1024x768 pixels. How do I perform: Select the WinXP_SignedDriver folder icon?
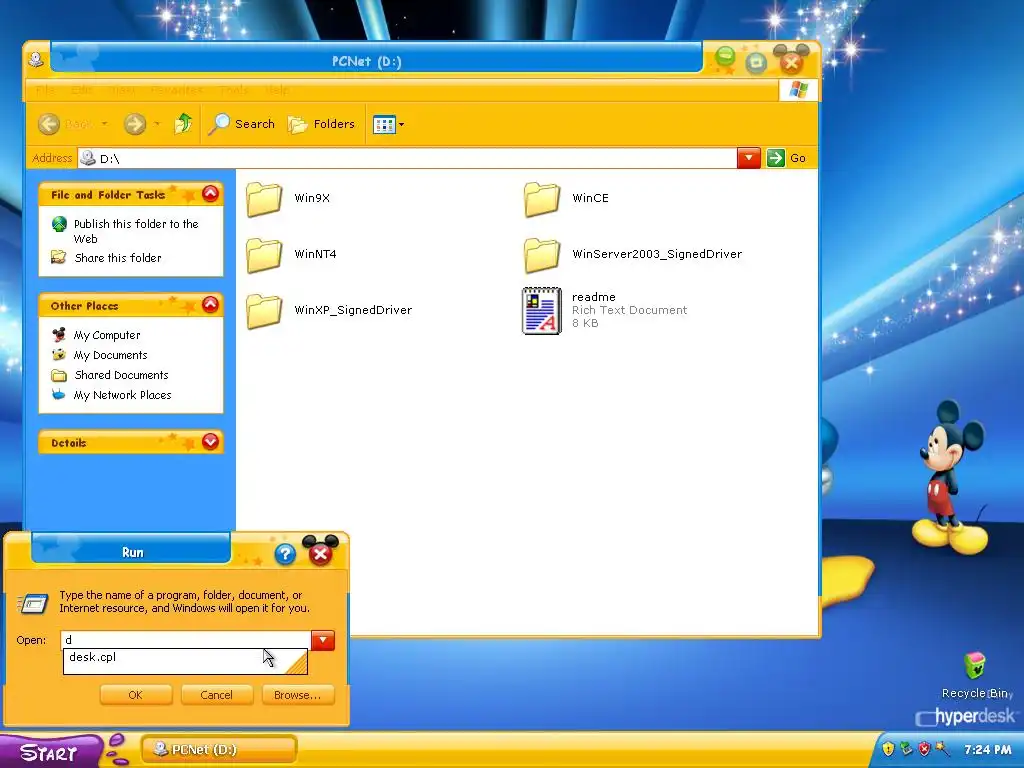tap(264, 312)
